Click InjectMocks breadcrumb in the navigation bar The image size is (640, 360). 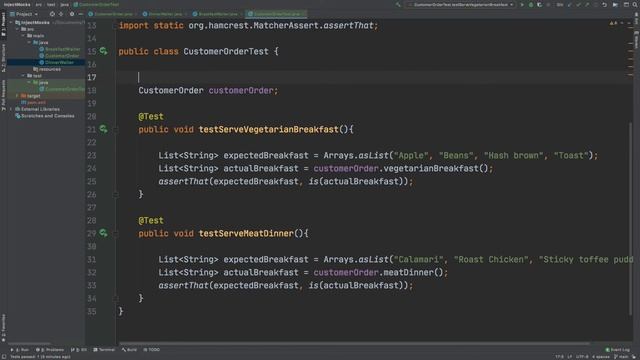(17, 4)
